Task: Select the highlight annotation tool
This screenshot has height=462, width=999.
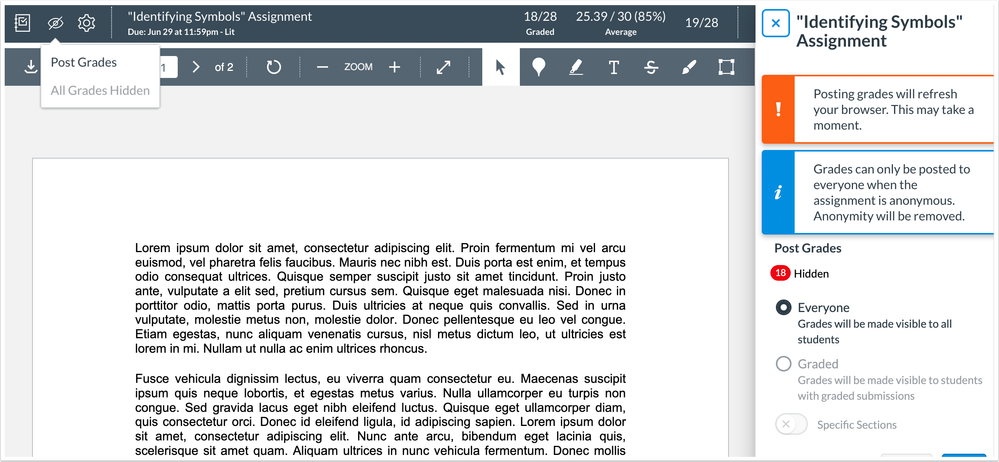Action: 576,67
